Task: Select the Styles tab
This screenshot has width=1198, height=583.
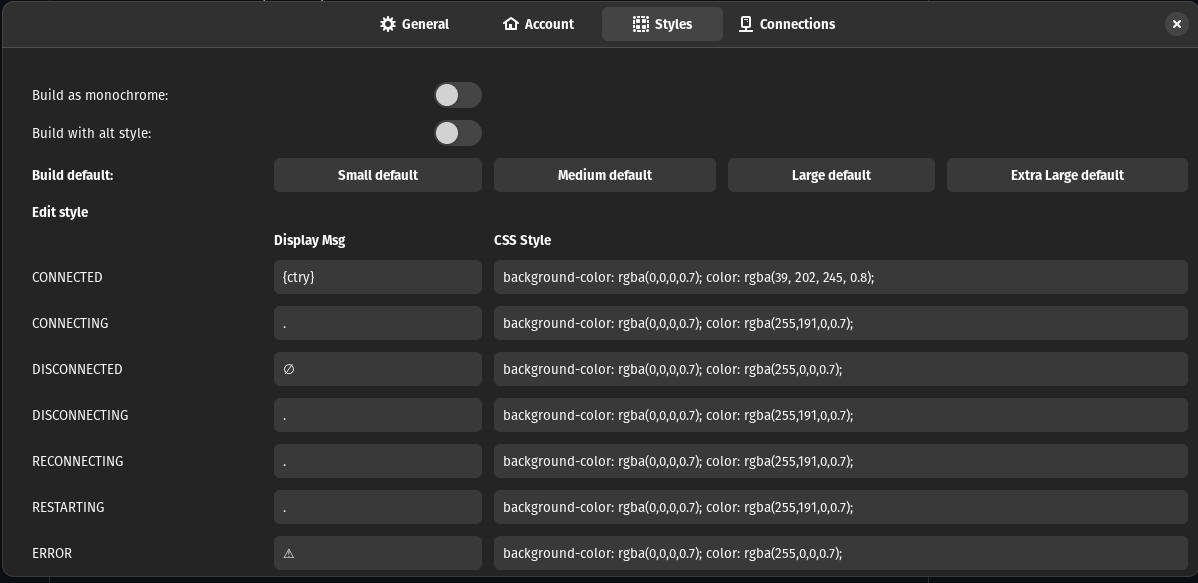Action: [x=662, y=24]
